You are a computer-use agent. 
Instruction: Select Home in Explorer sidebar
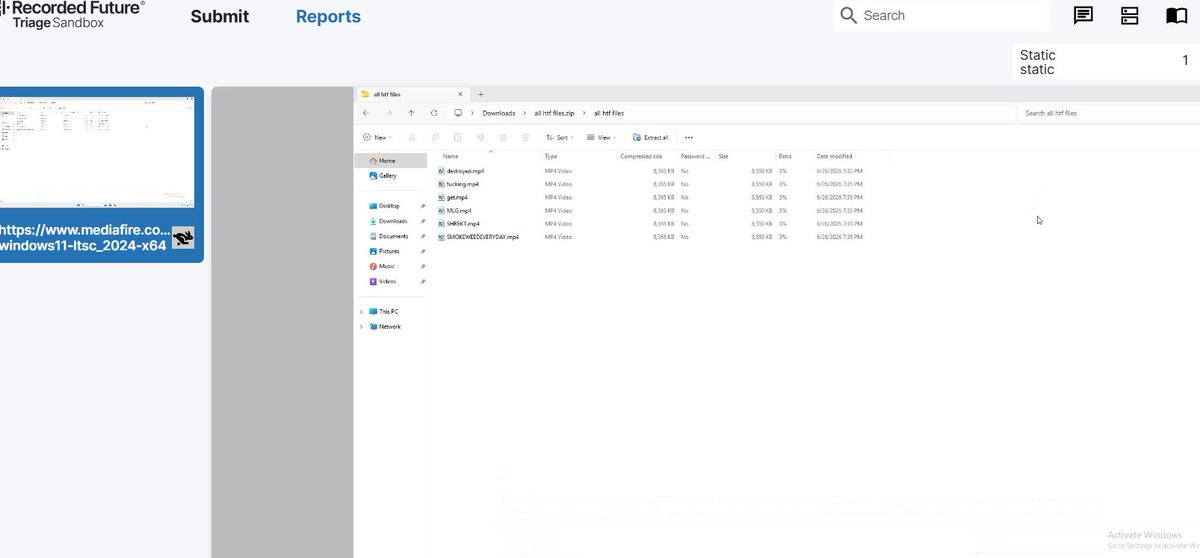(x=391, y=160)
